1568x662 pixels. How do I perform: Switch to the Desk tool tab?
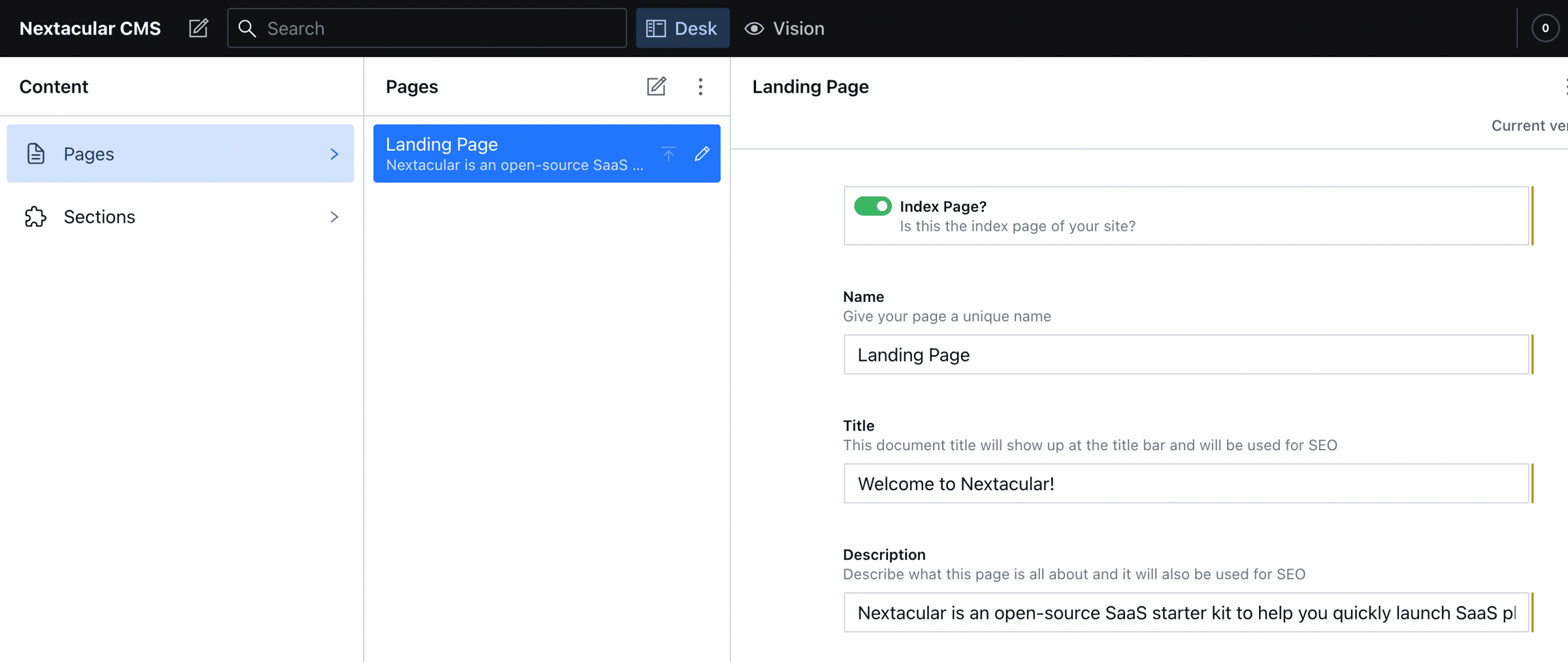tap(682, 28)
